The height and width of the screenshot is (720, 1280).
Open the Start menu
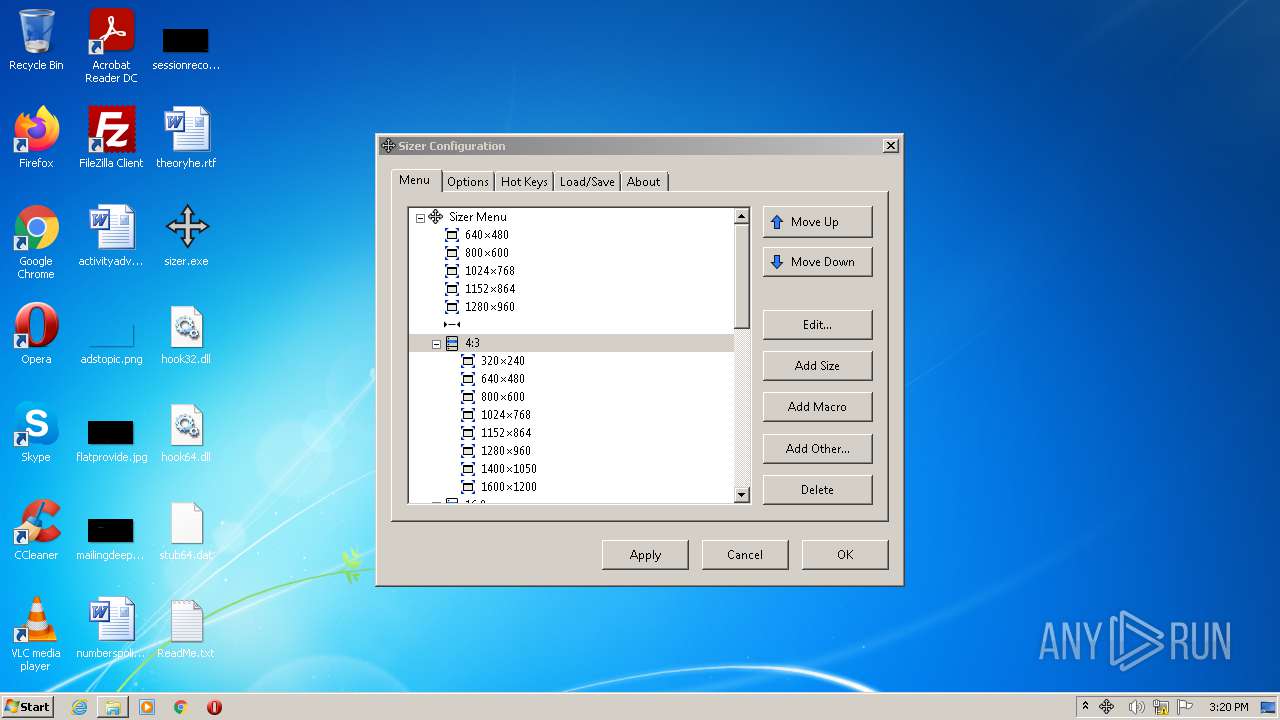(x=28, y=707)
